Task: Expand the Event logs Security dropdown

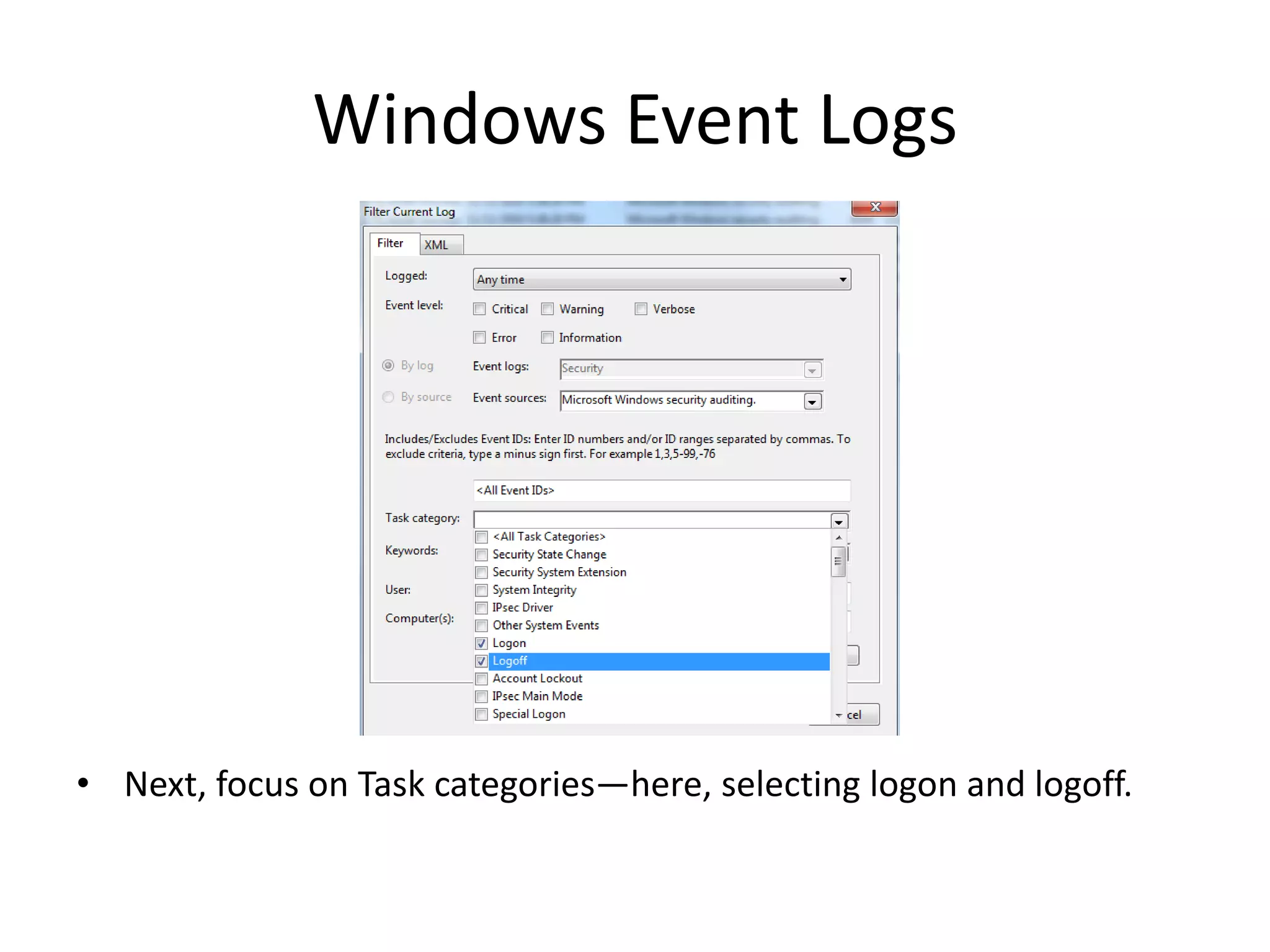Action: pyautogui.click(x=812, y=370)
